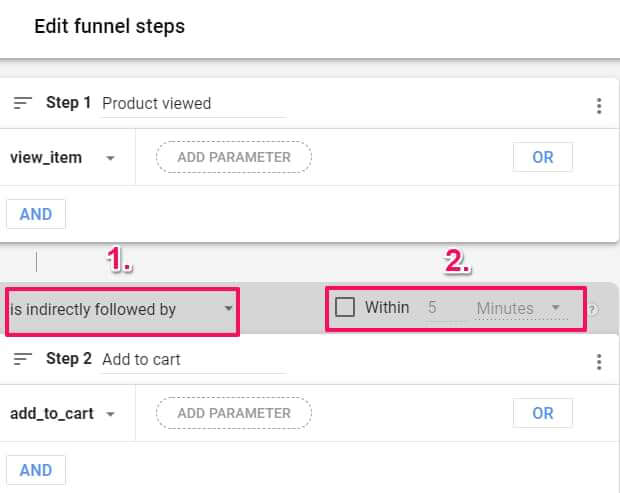
Task: Open Step 1 three-dot options menu
Action: [x=598, y=106]
